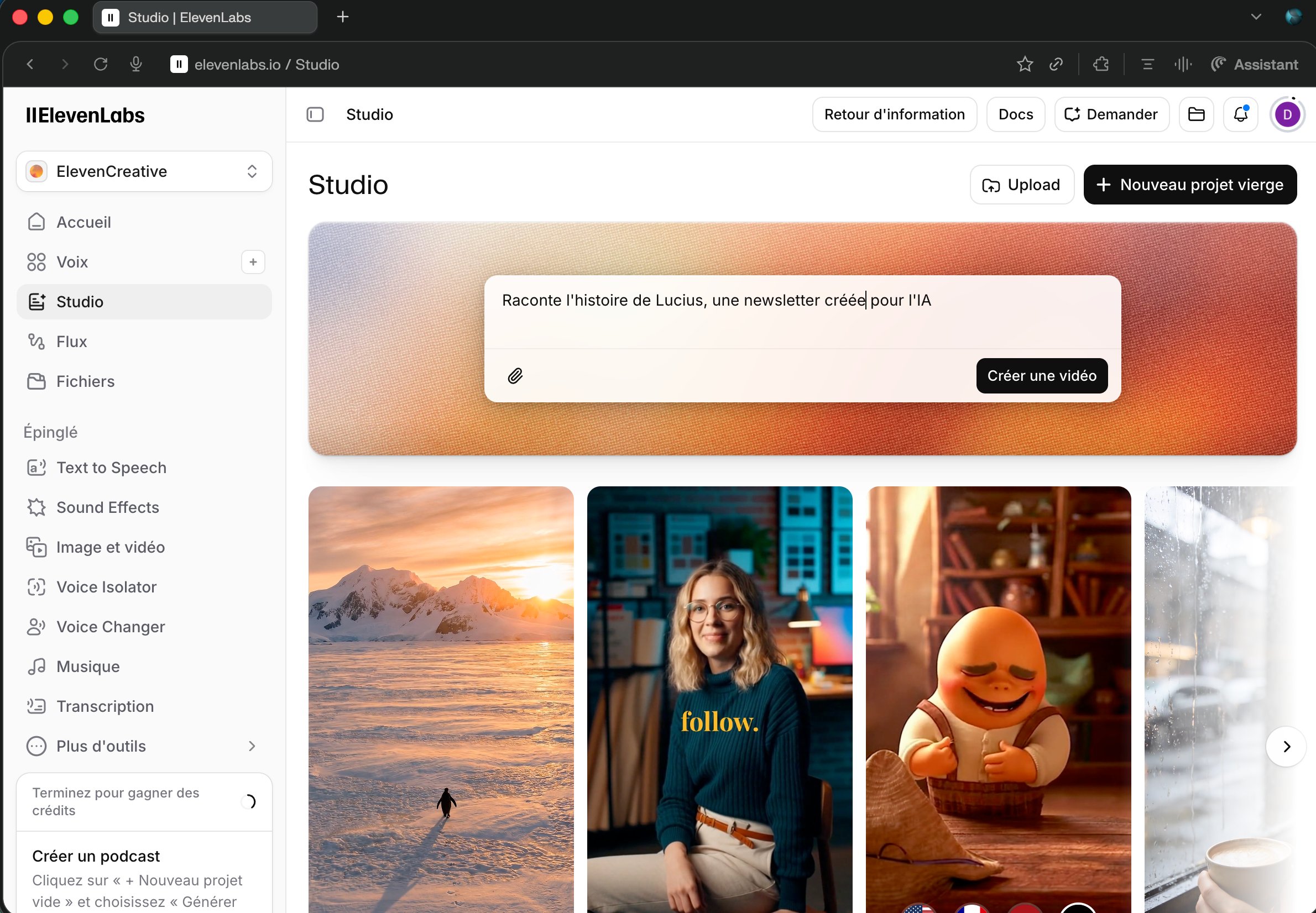Open Flux from the sidebar
The width and height of the screenshot is (1316, 913).
[x=144, y=342]
